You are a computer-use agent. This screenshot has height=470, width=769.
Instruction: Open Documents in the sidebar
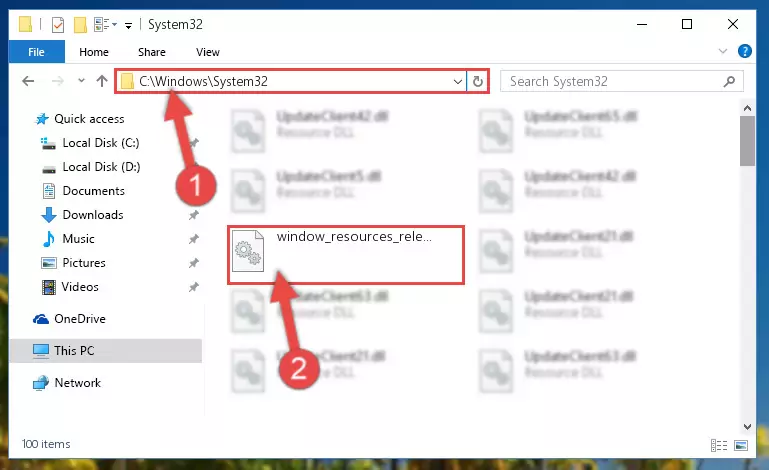point(93,191)
